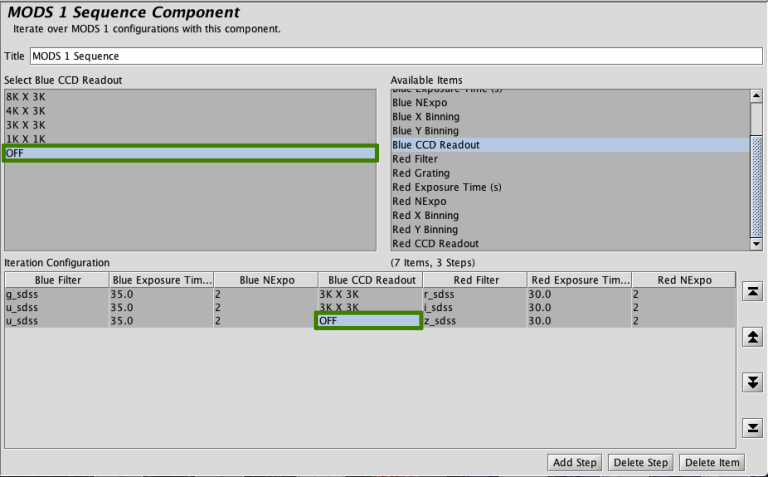Choose Blue CCD Readout in Available Items
The image size is (768, 477).
click(571, 145)
